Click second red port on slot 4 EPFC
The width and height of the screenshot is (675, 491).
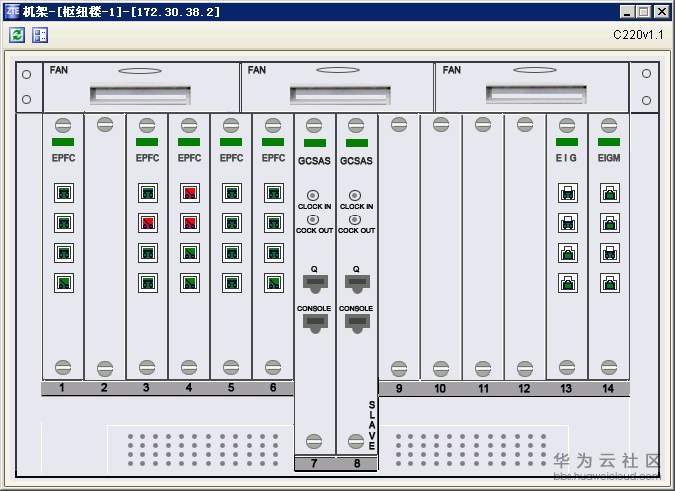point(190,223)
